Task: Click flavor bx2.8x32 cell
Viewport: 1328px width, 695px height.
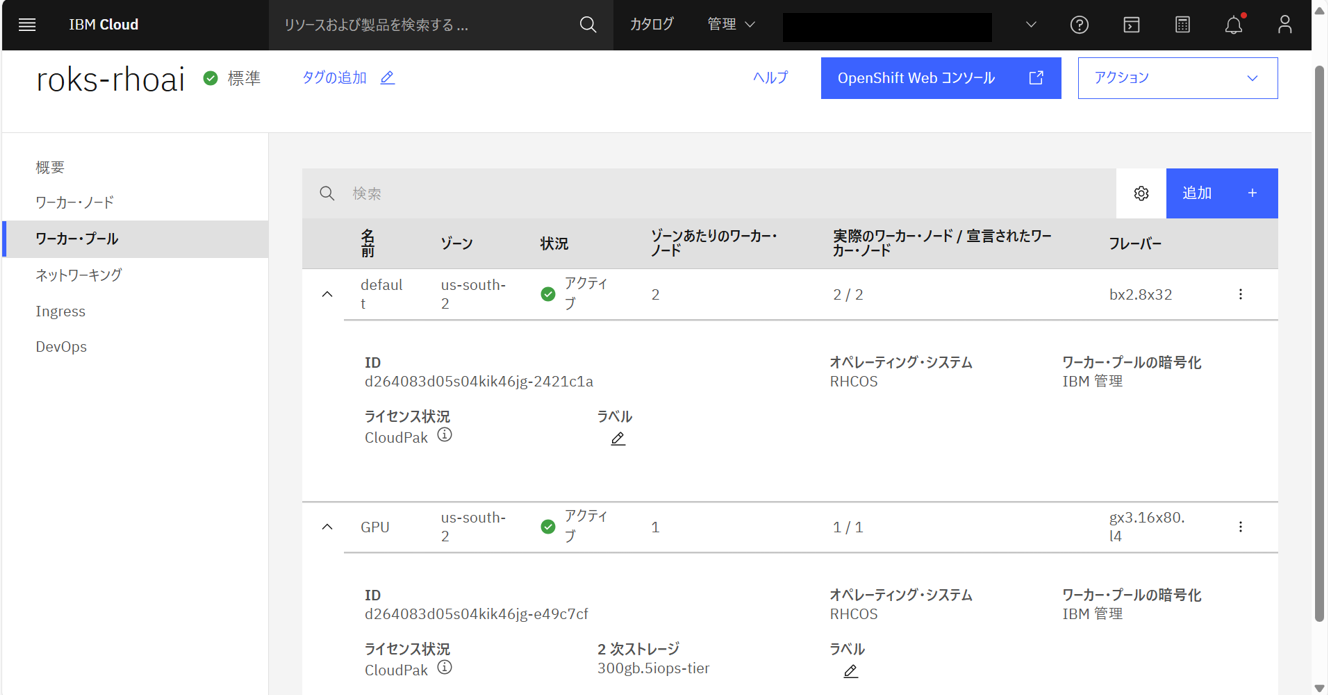Action: click(x=1141, y=295)
